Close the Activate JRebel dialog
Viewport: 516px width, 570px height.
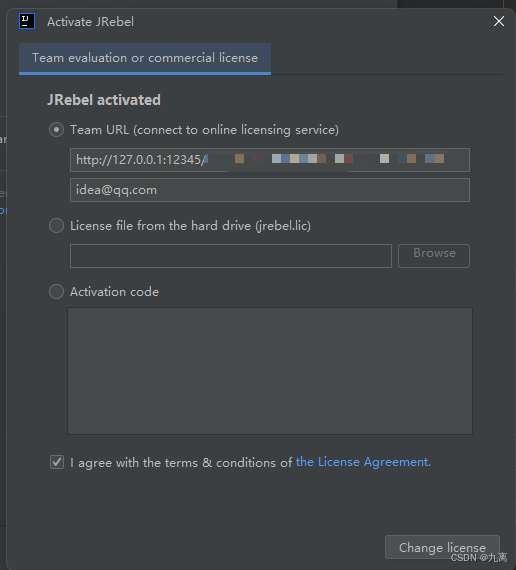pos(499,21)
